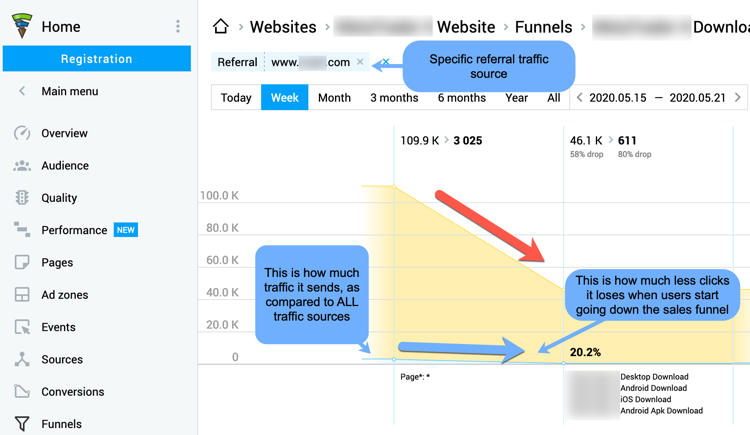Click the Download breadcrumb at far right
Viewport: 750px width, 435px height.
(x=721, y=27)
